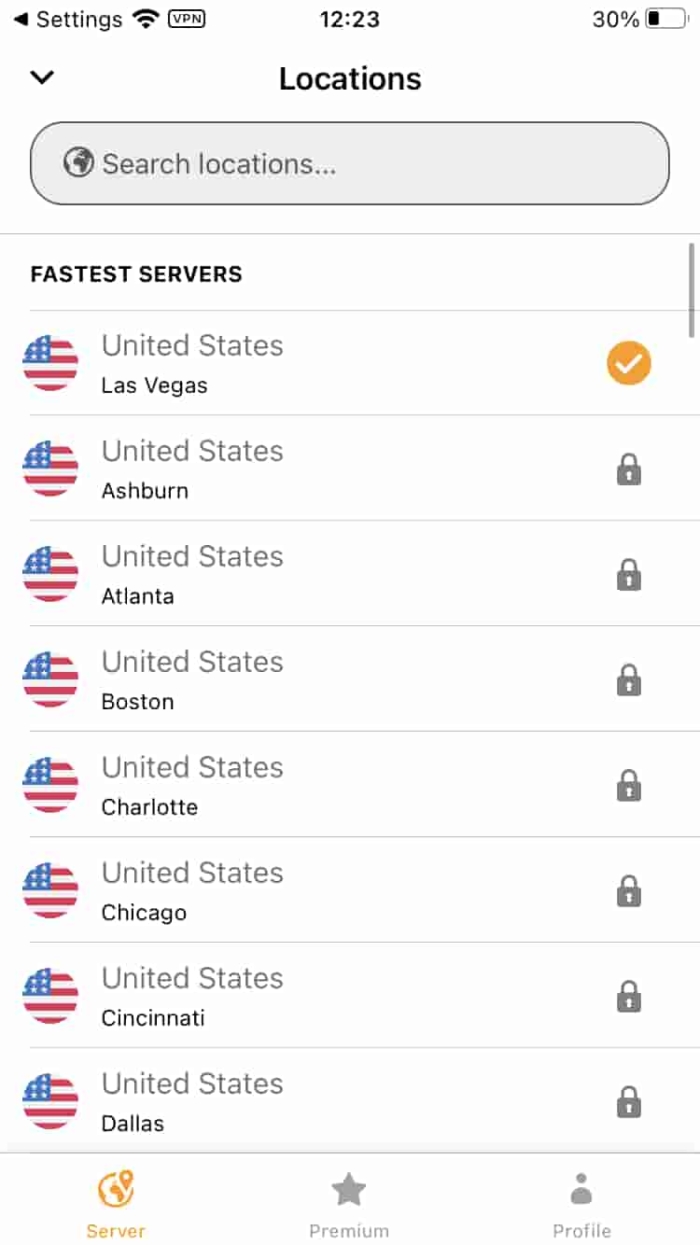Click the lock icon beside Ashburn

tap(628, 470)
